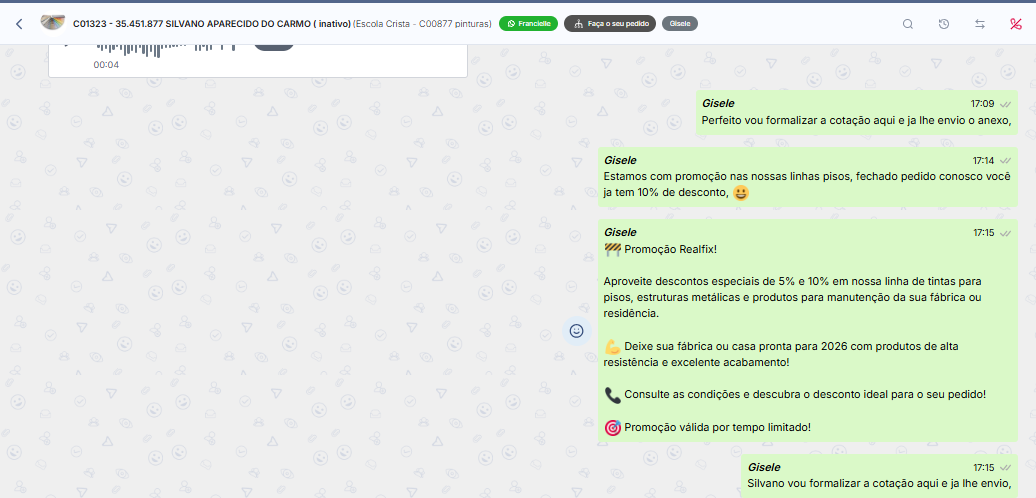This screenshot has width=1036, height=498.
Task: Open contact SILVANO APARECIDO DO CARMO title
Action: coord(212,24)
